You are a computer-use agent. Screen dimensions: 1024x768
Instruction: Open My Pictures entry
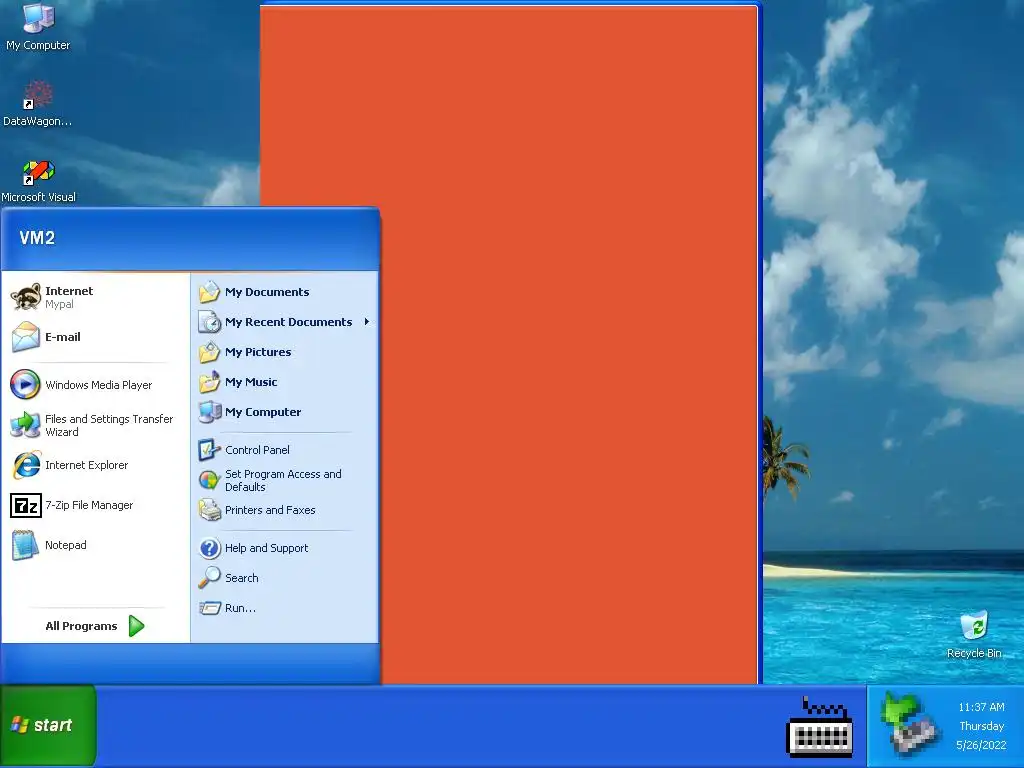click(285, 352)
